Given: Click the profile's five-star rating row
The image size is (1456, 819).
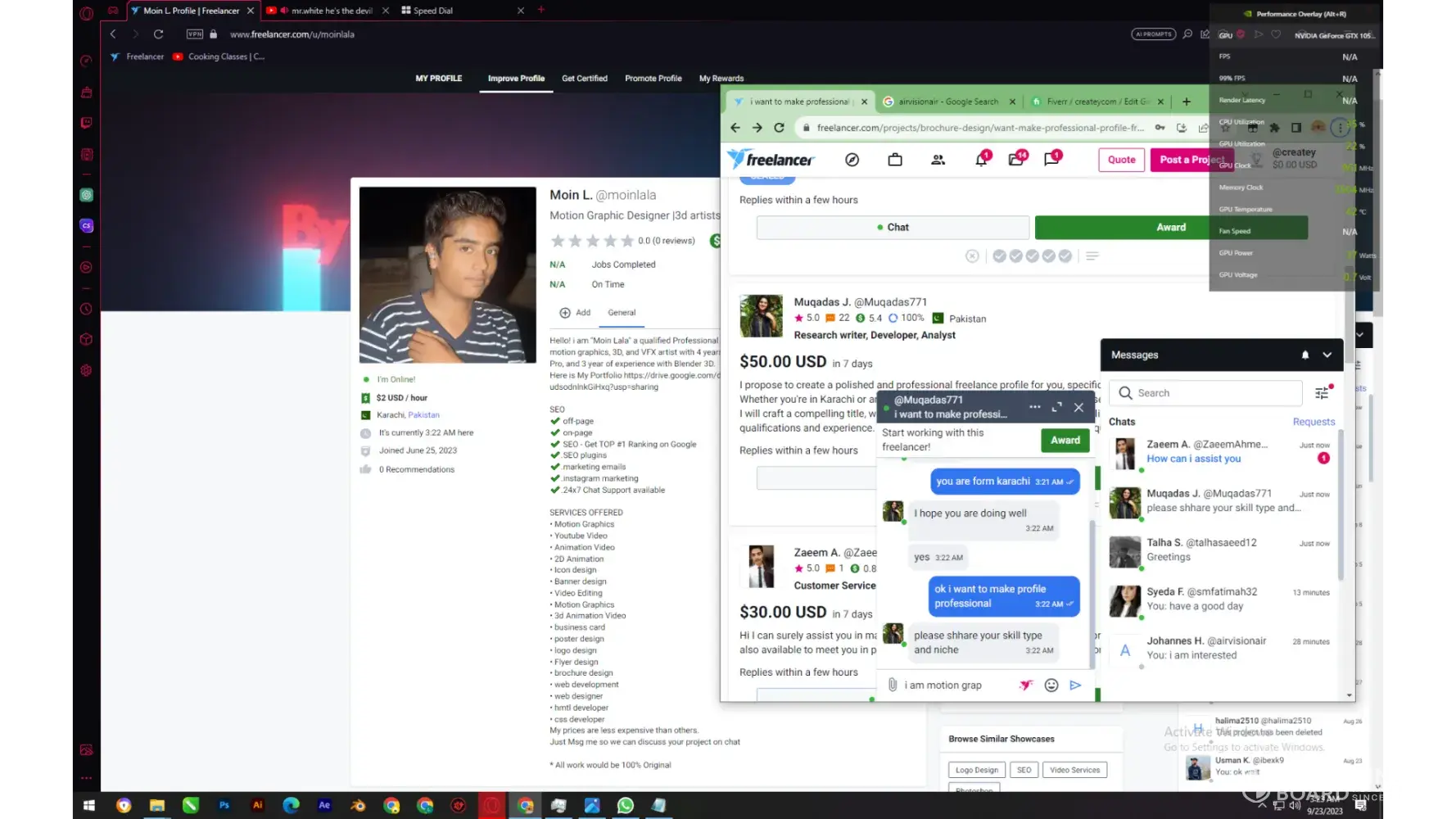Looking at the screenshot, I should [592, 241].
